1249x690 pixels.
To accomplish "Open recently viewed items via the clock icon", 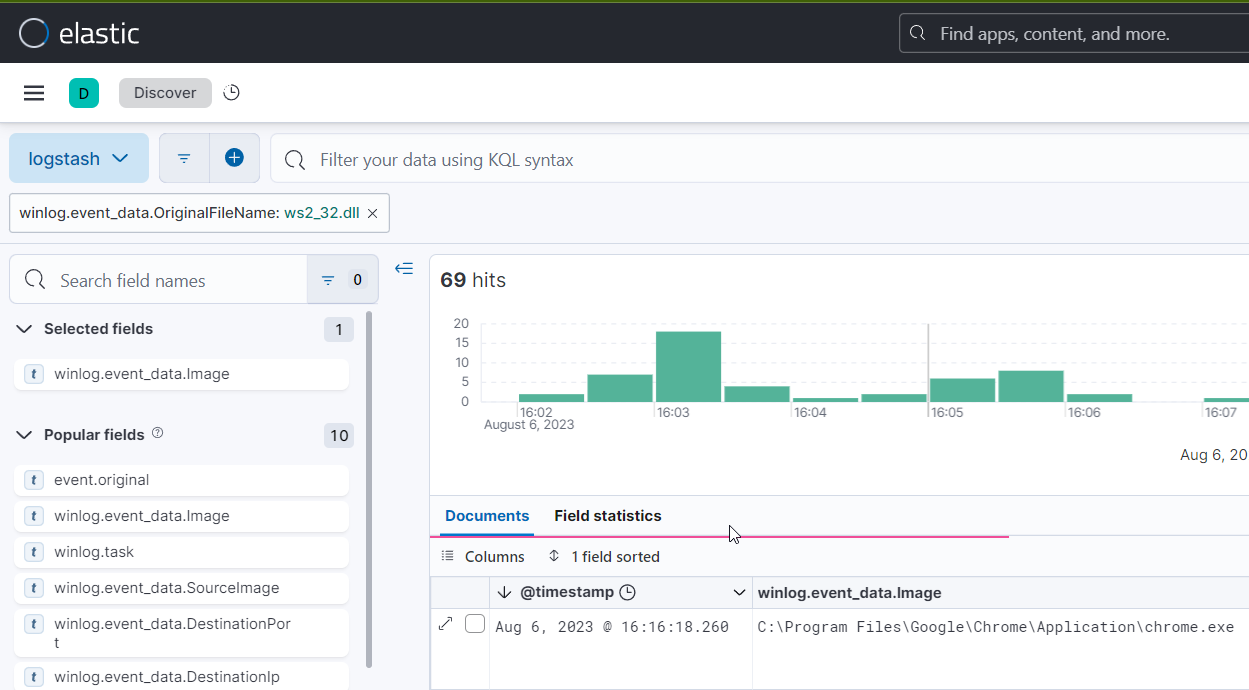I will click(x=230, y=92).
